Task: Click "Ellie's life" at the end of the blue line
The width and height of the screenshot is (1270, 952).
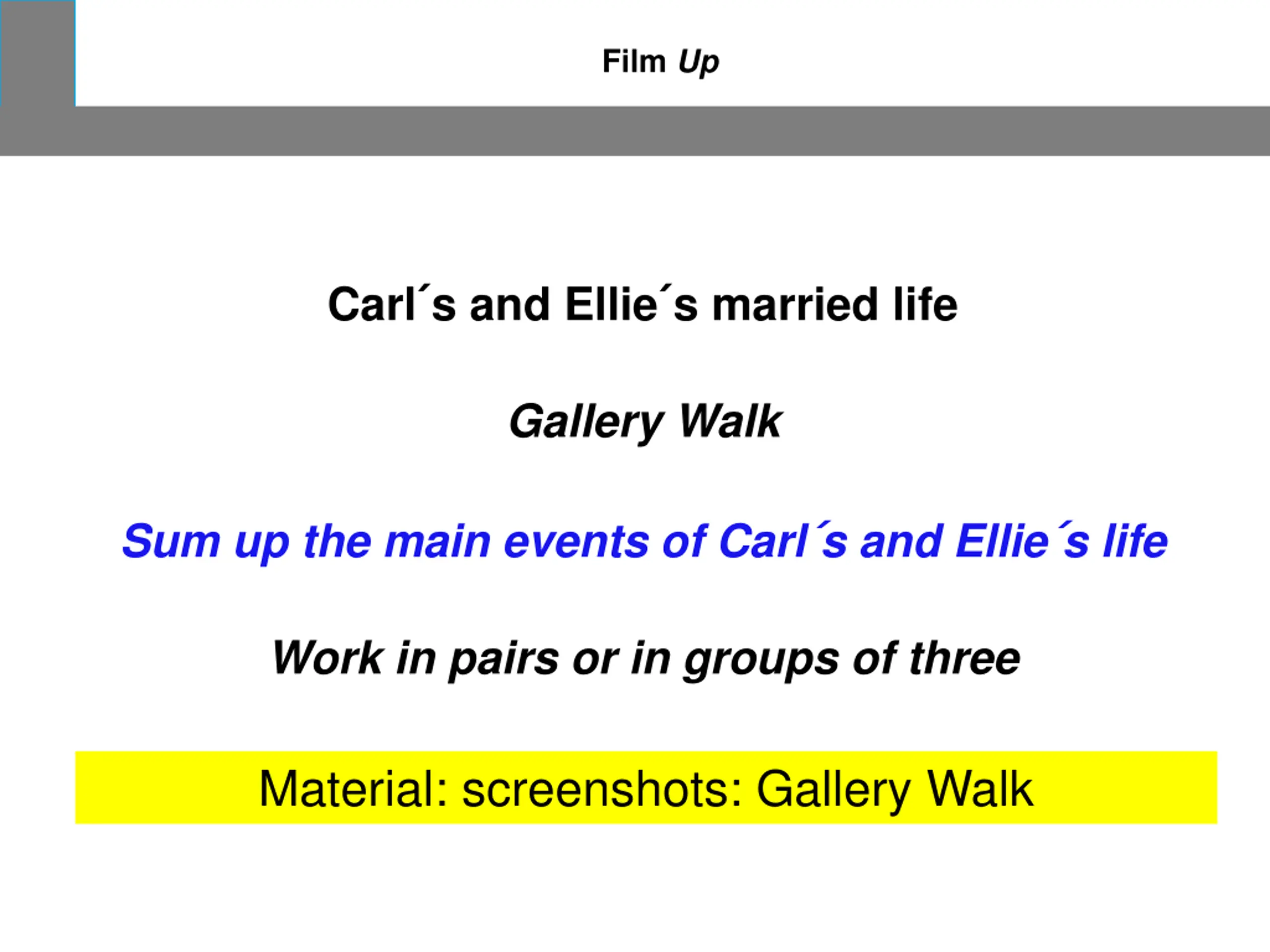Action: click(1062, 540)
